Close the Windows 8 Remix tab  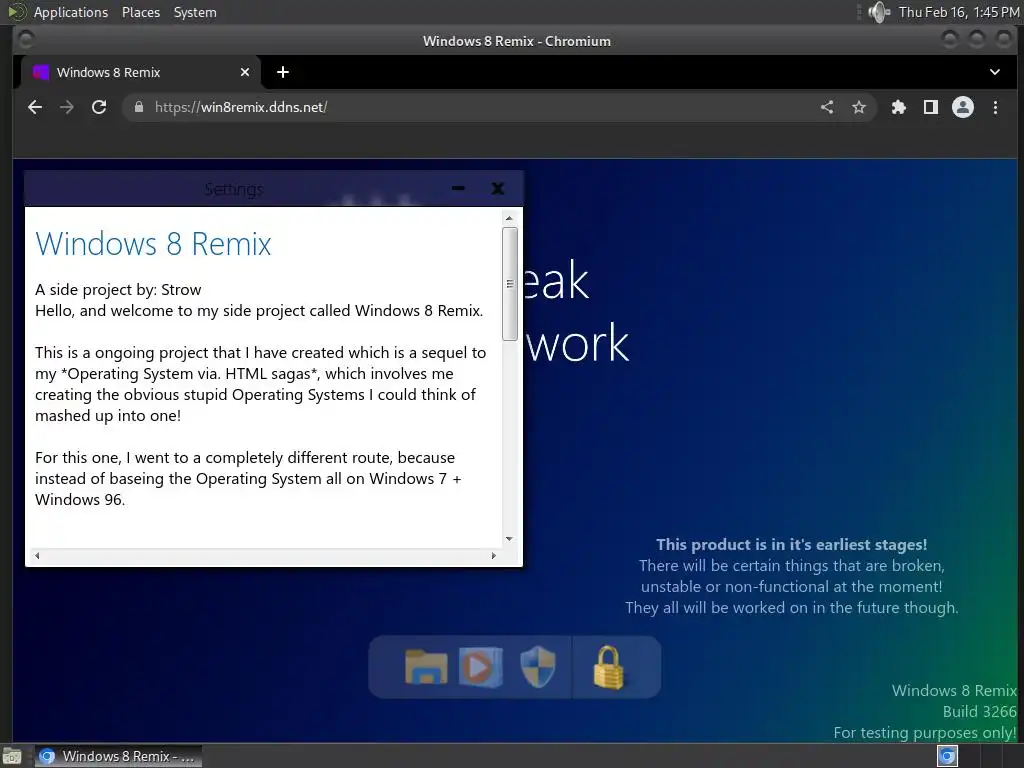pos(245,72)
